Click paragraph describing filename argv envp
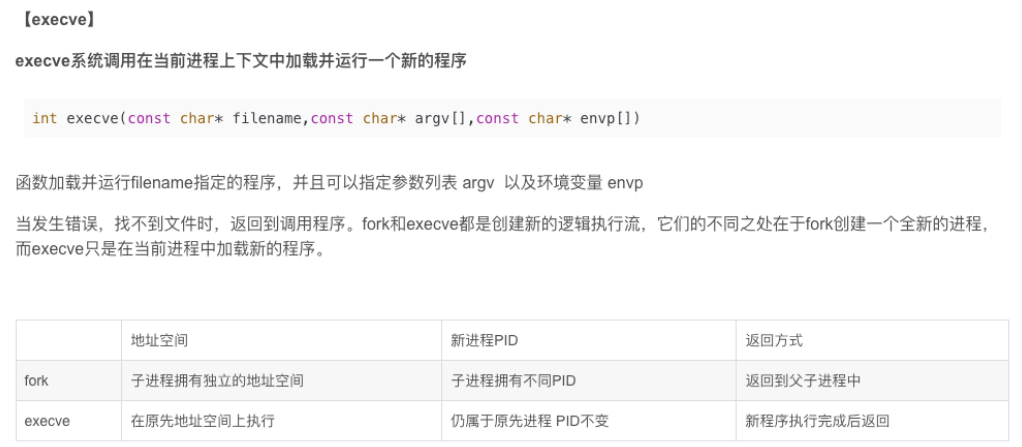The height and width of the screenshot is (447, 1022). pyautogui.click(x=329, y=183)
